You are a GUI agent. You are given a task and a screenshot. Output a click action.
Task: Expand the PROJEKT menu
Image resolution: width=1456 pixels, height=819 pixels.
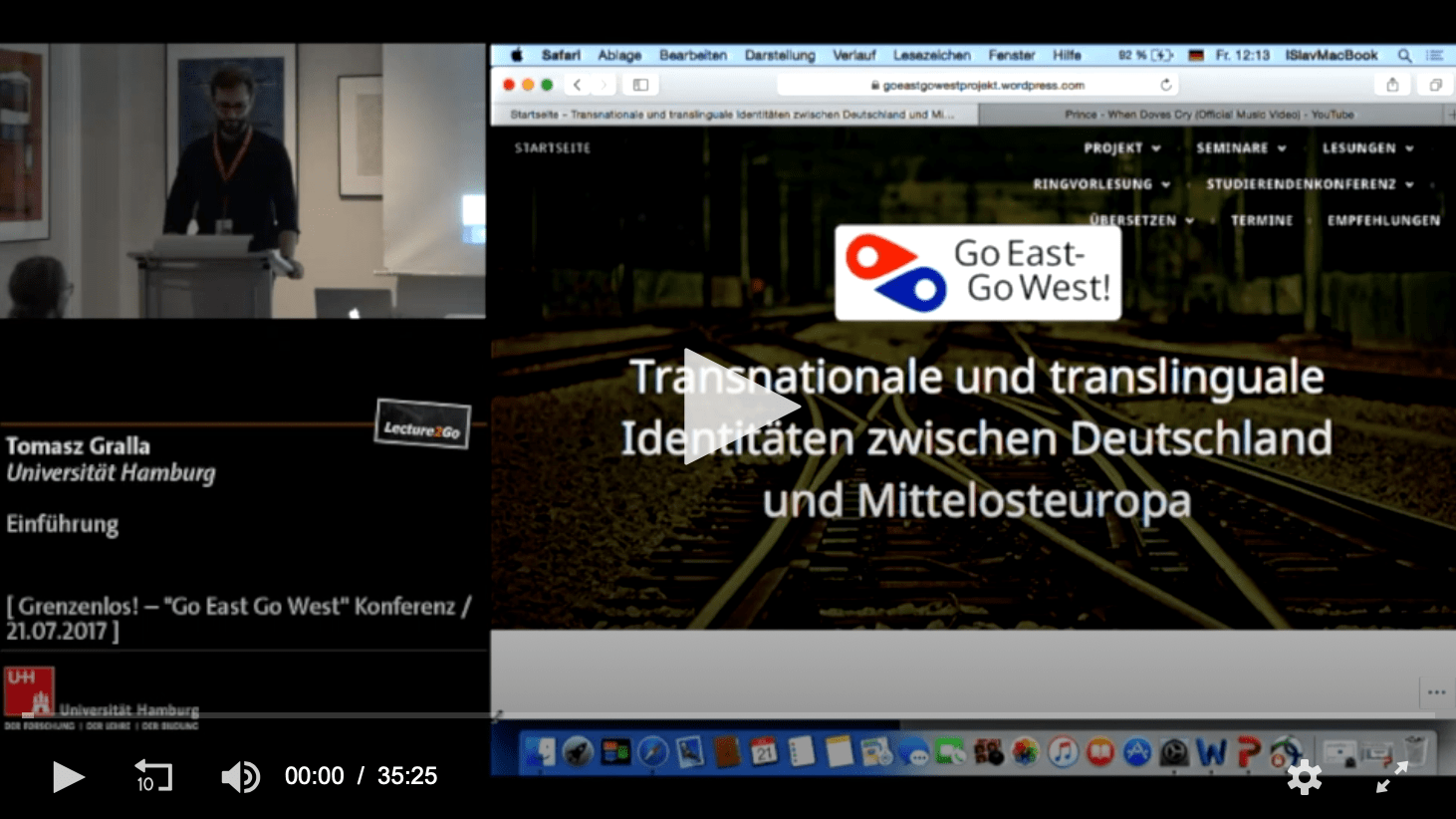tap(1121, 147)
